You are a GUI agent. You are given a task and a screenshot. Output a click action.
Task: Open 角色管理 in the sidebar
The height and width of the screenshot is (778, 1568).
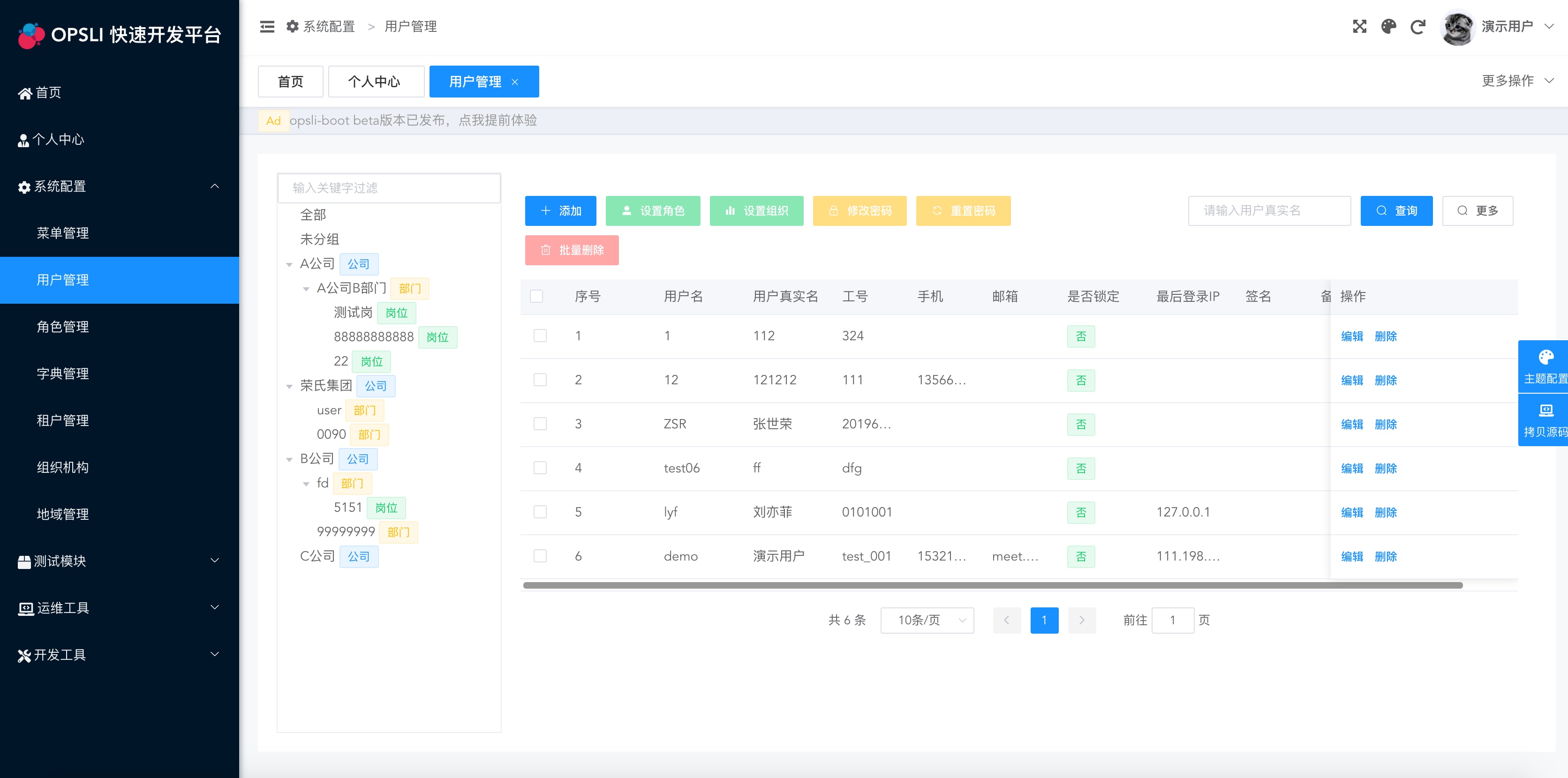click(x=63, y=327)
